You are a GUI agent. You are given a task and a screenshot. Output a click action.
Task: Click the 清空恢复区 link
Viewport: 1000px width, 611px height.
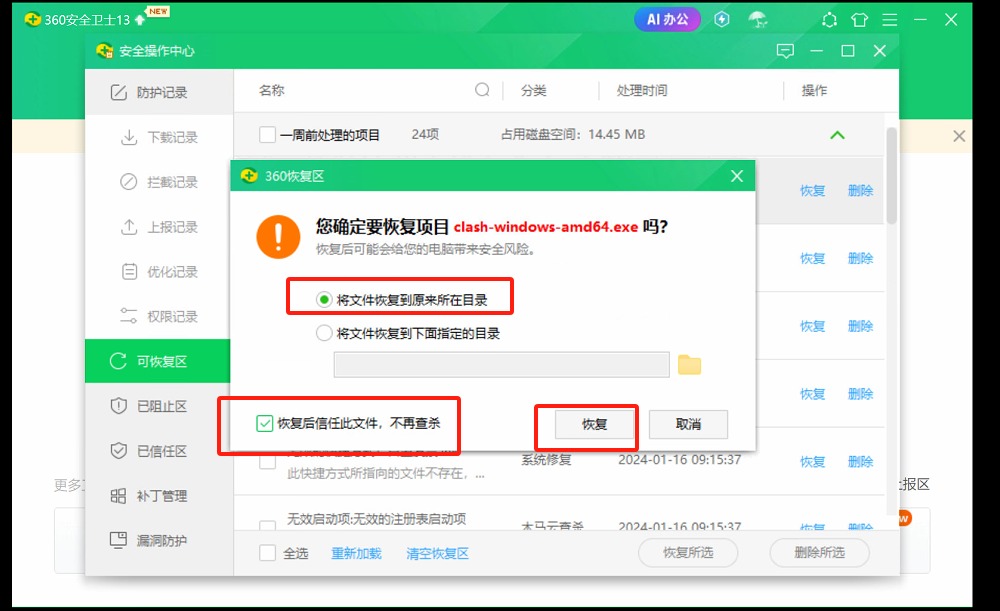pyautogui.click(x=437, y=553)
